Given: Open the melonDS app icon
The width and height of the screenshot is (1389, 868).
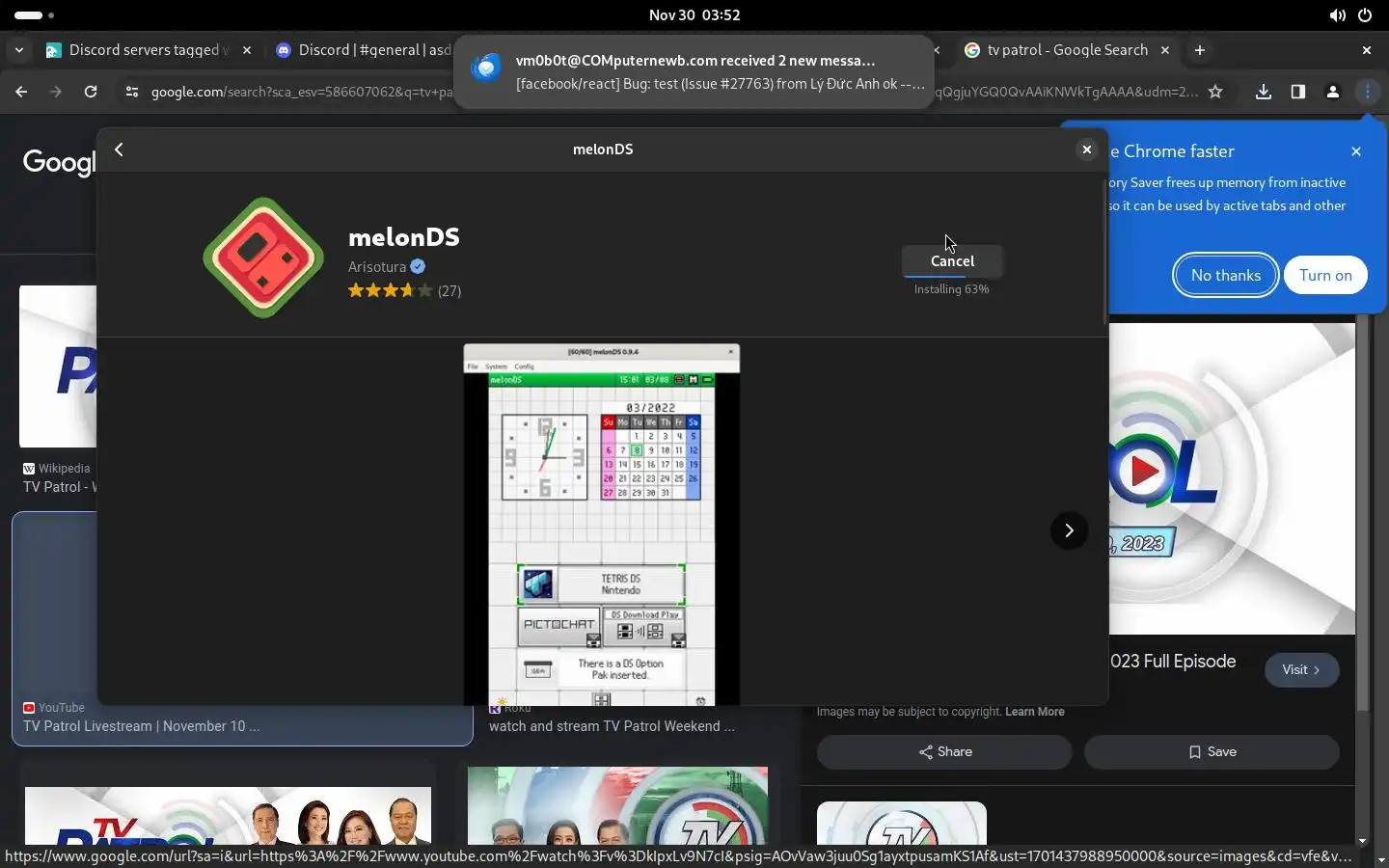Looking at the screenshot, I should [263, 258].
